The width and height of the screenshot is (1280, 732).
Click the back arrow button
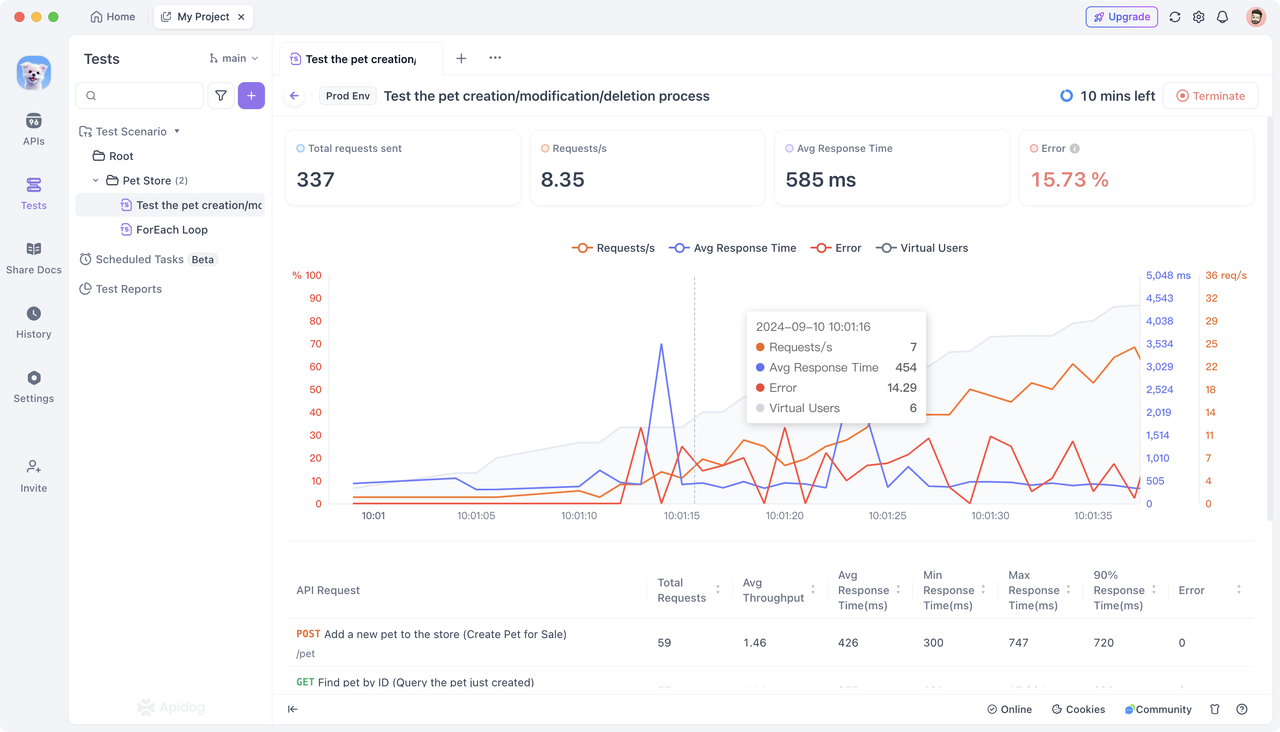coord(294,96)
